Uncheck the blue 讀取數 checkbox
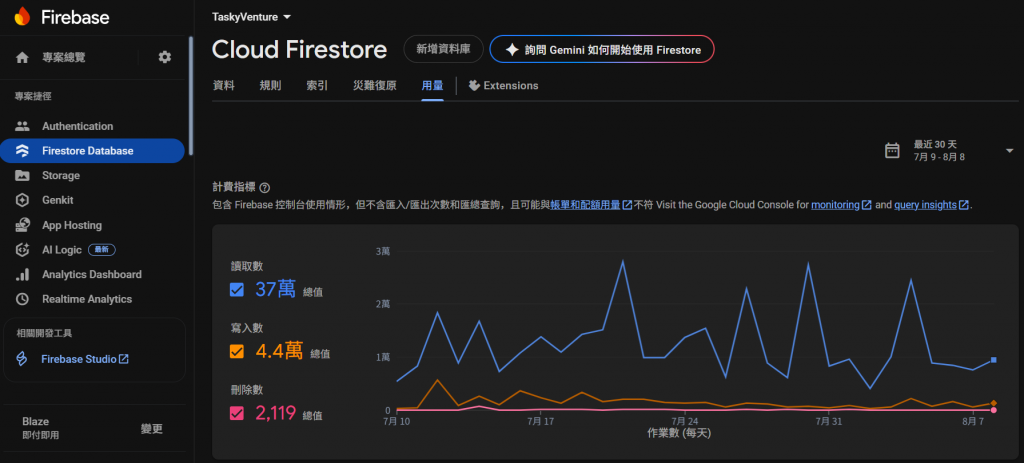The height and width of the screenshot is (463, 1024). click(236, 289)
